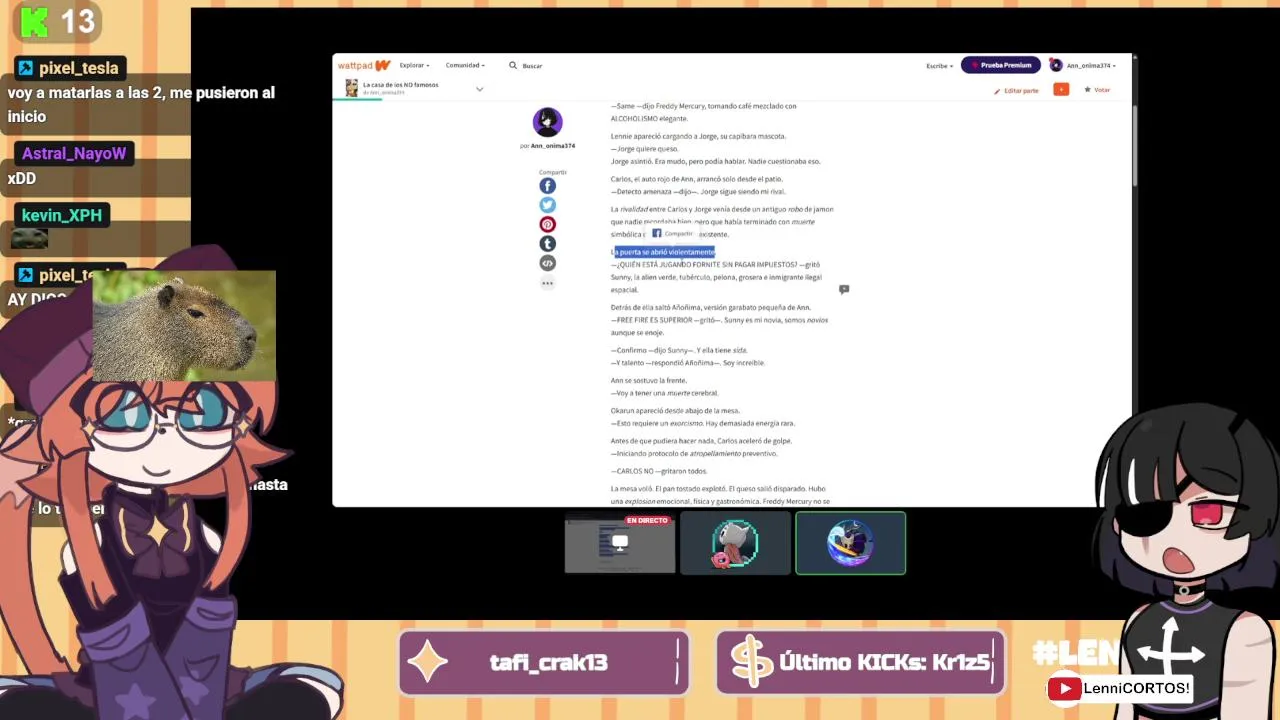Click the search magnifier icon

pos(513,65)
